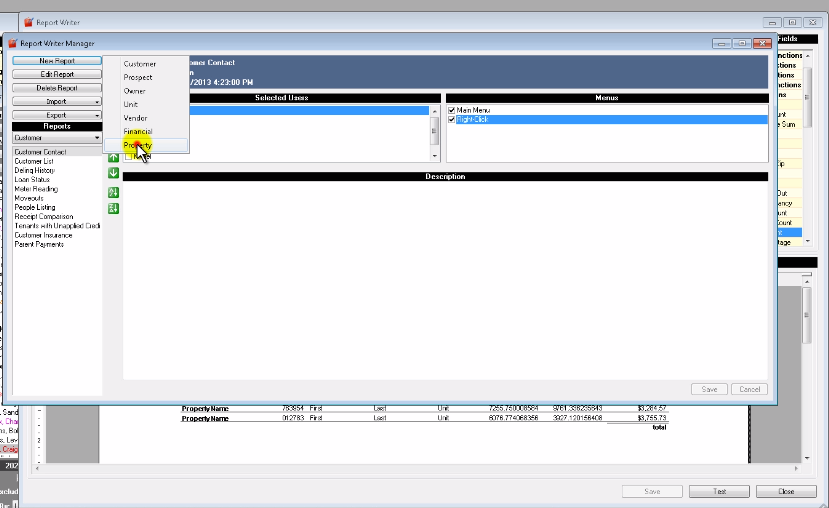Click the Report Writer Manager title icon
This screenshot has height=508, width=829.
13,44
